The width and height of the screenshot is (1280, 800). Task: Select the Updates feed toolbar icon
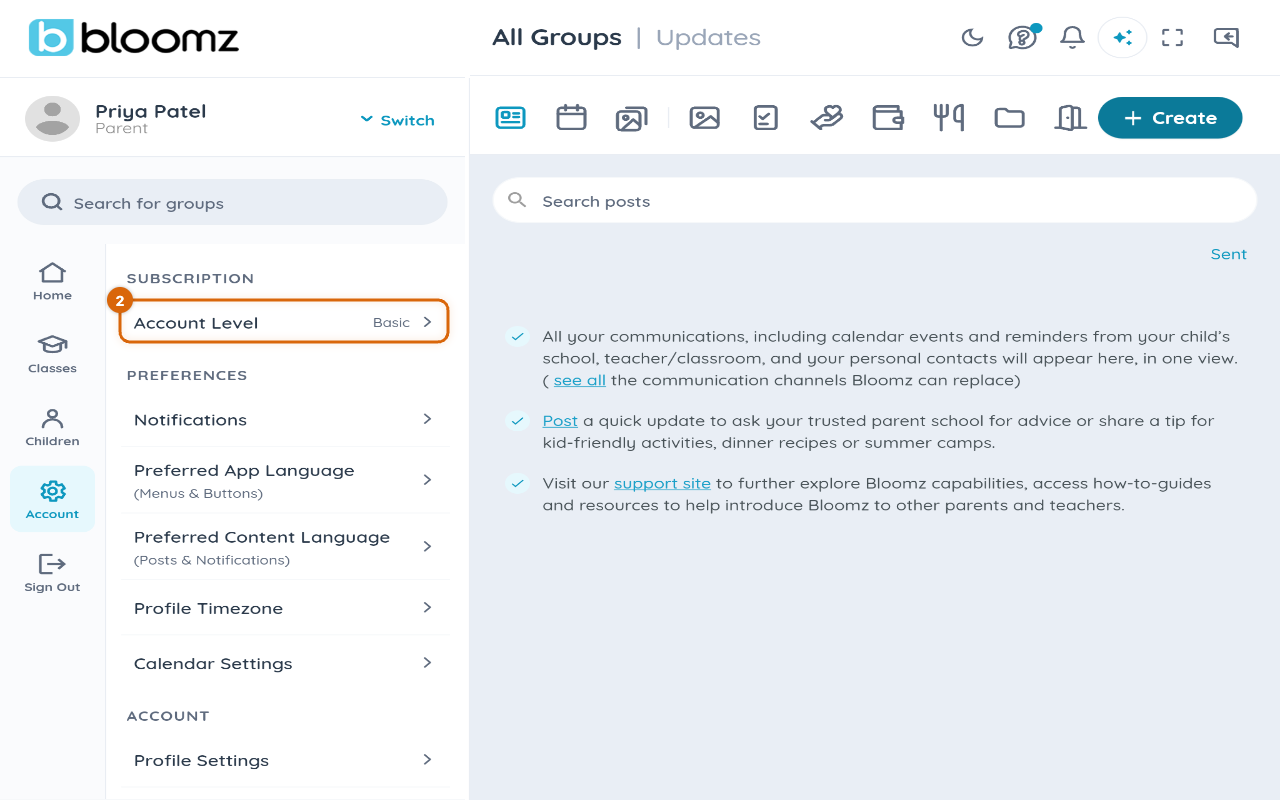[x=510, y=118]
